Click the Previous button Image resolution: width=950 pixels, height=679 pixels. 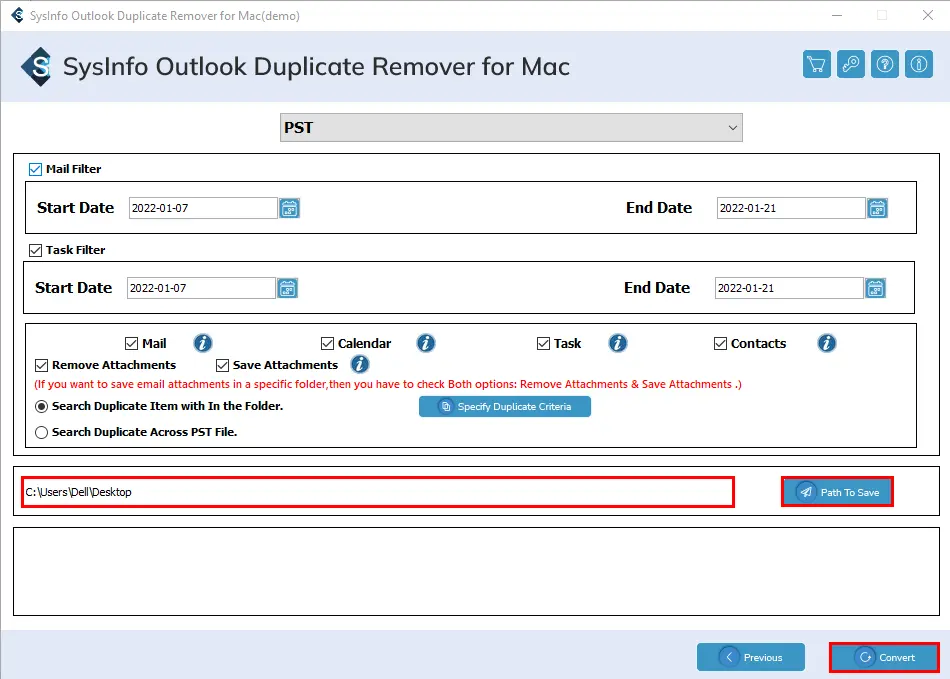coord(751,657)
